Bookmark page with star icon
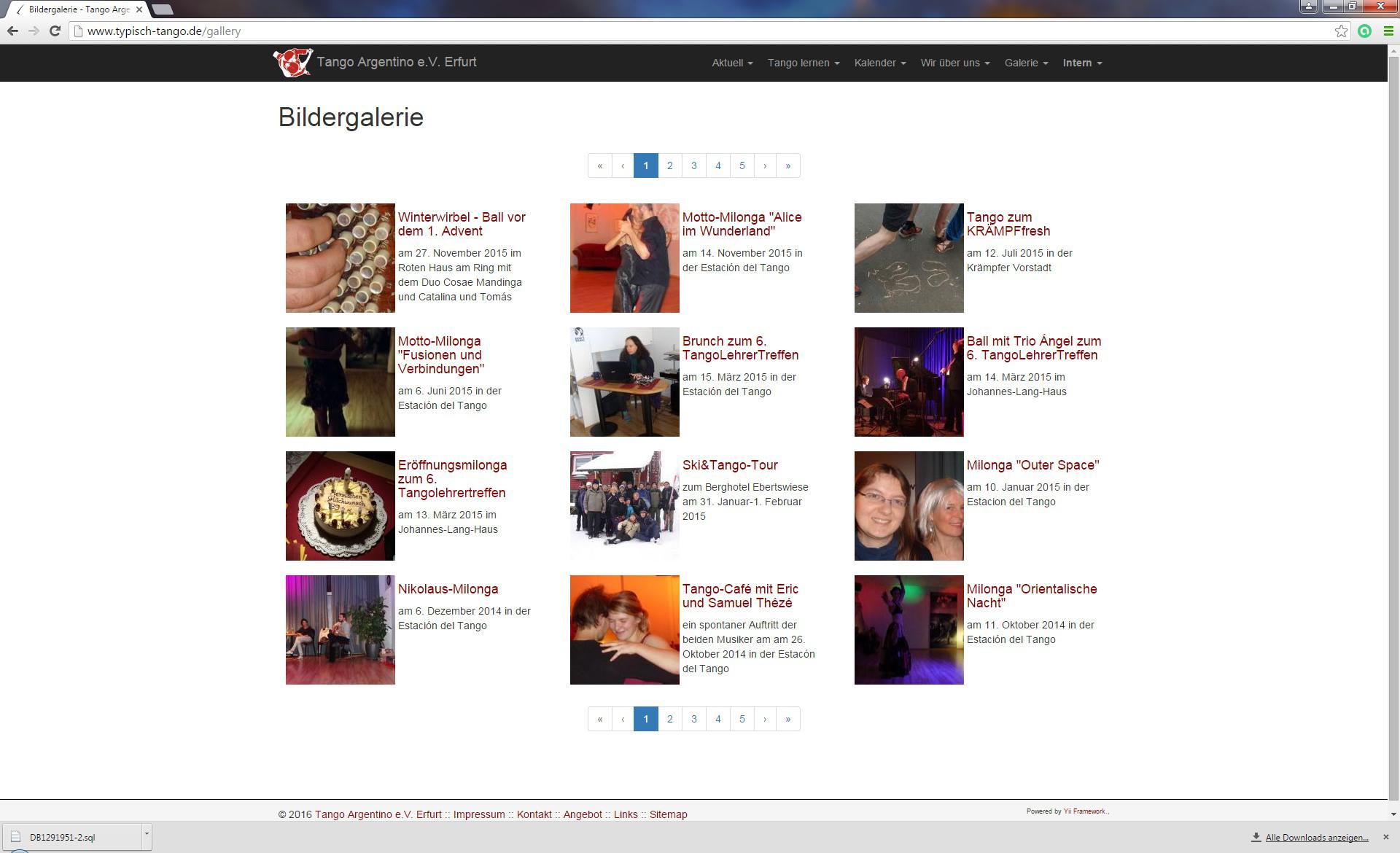 point(1341,31)
